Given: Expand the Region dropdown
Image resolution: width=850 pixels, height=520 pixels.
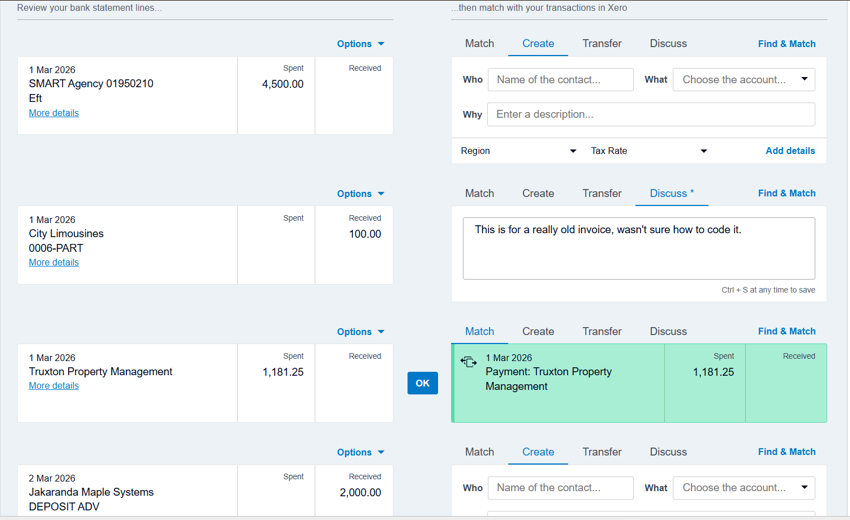Looking at the screenshot, I should [x=518, y=151].
